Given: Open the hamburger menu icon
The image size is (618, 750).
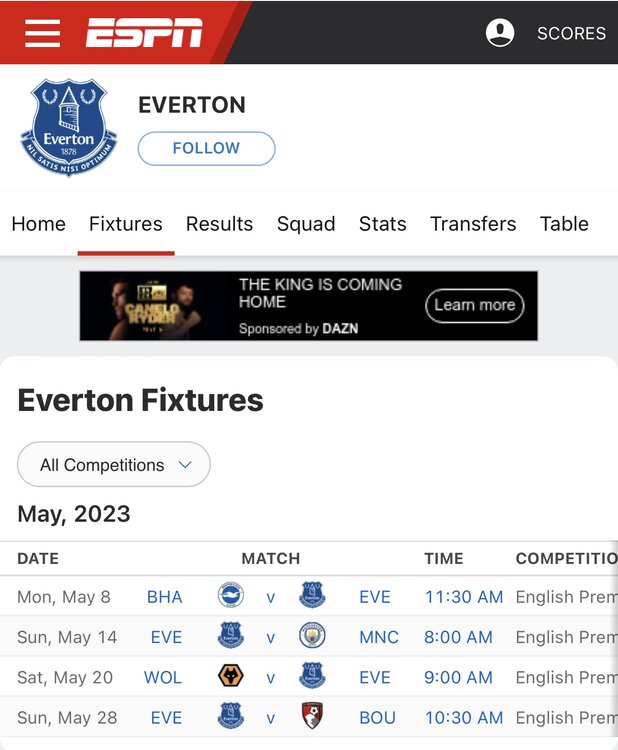Looking at the screenshot, I should coord(43,32).
